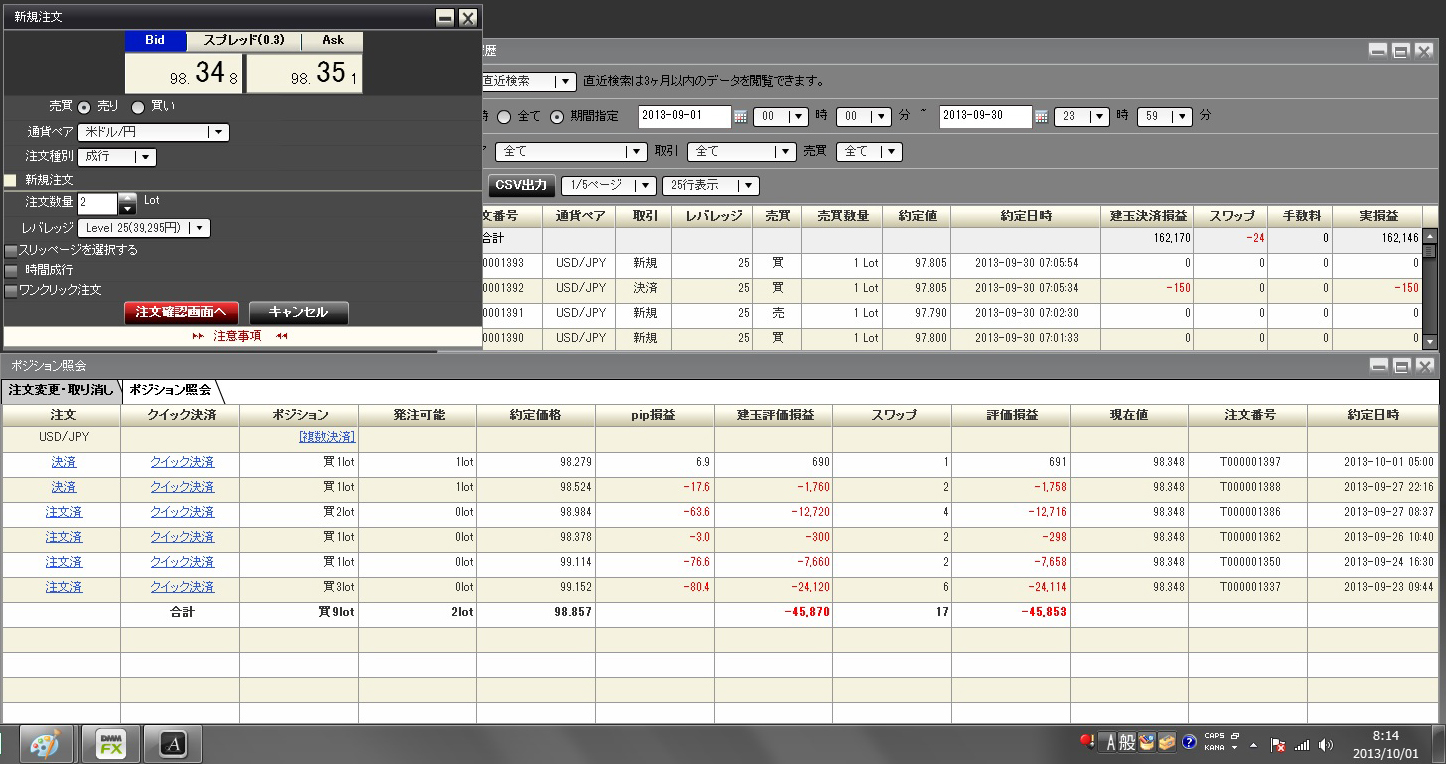Sort history by the 約定日時 column header

coord(1025,216)
